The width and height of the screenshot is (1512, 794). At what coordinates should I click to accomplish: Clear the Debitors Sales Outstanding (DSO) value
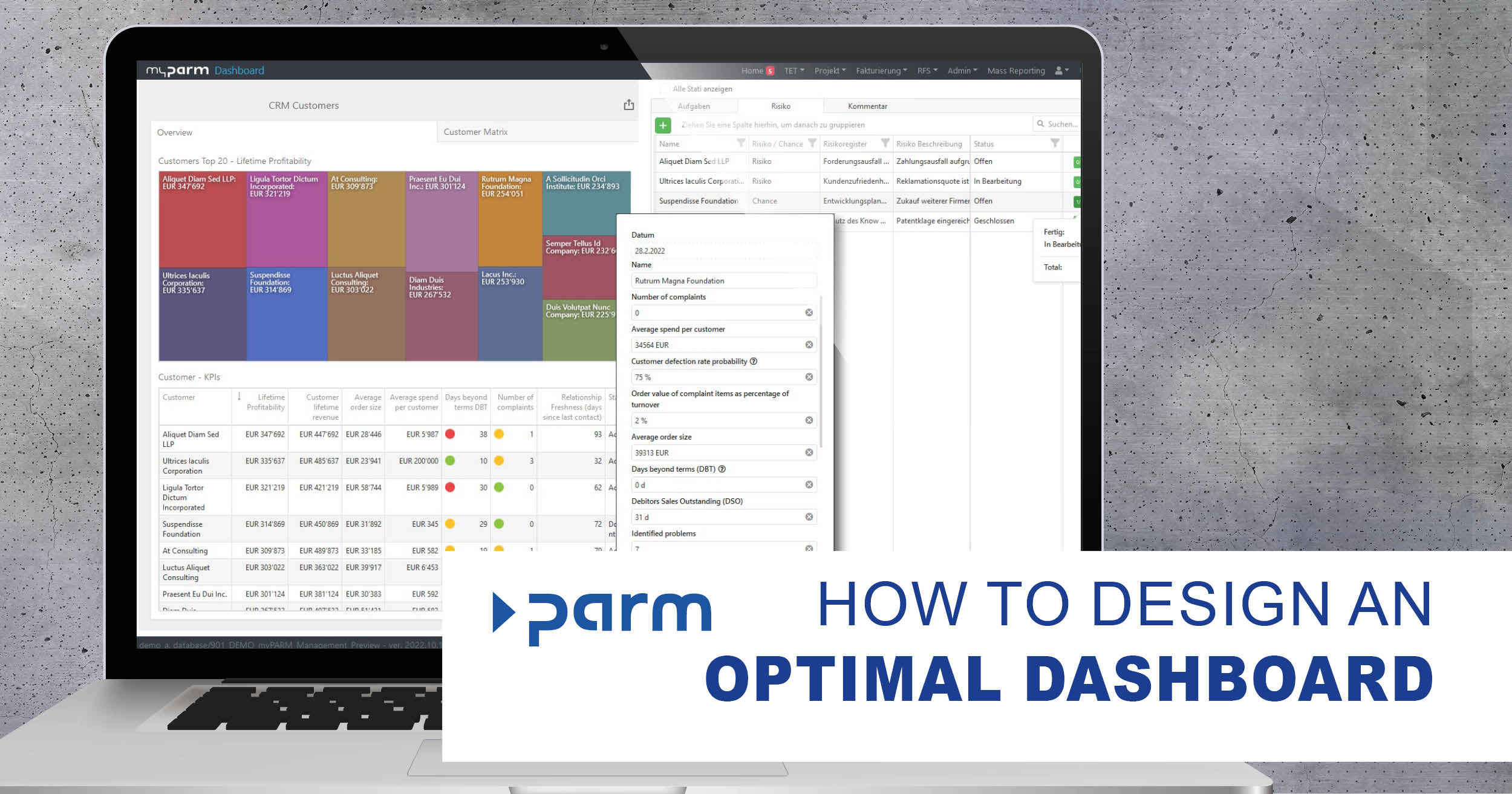808,516
